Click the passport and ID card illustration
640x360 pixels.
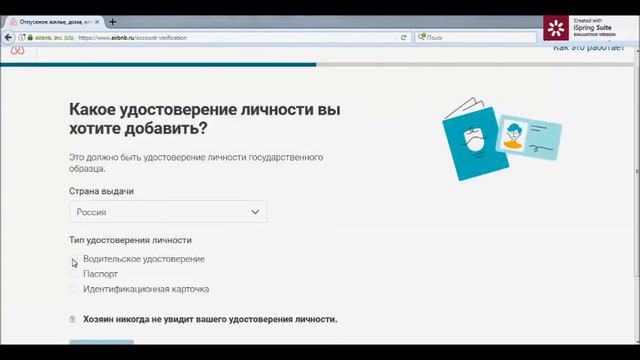tap(502, 139)
